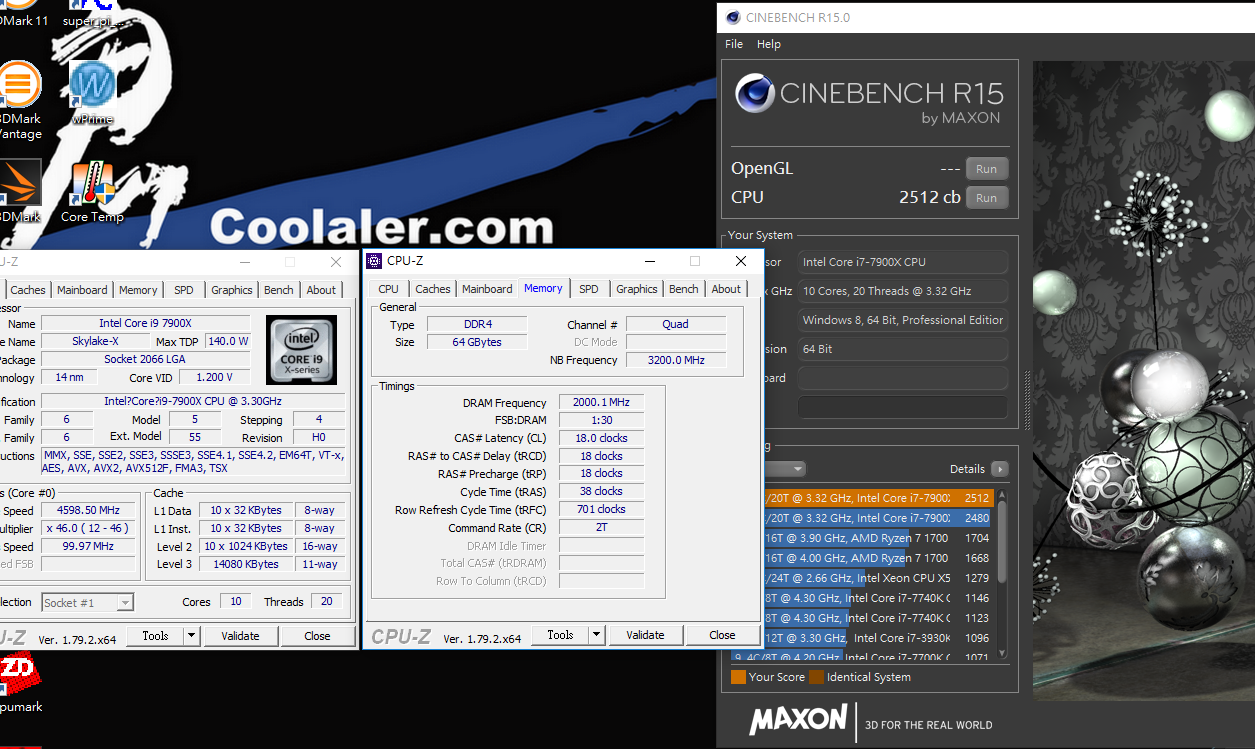1255x749 pixels.
Task: Launch the wPrime desktop shortcut
Action: click(92, 93)
